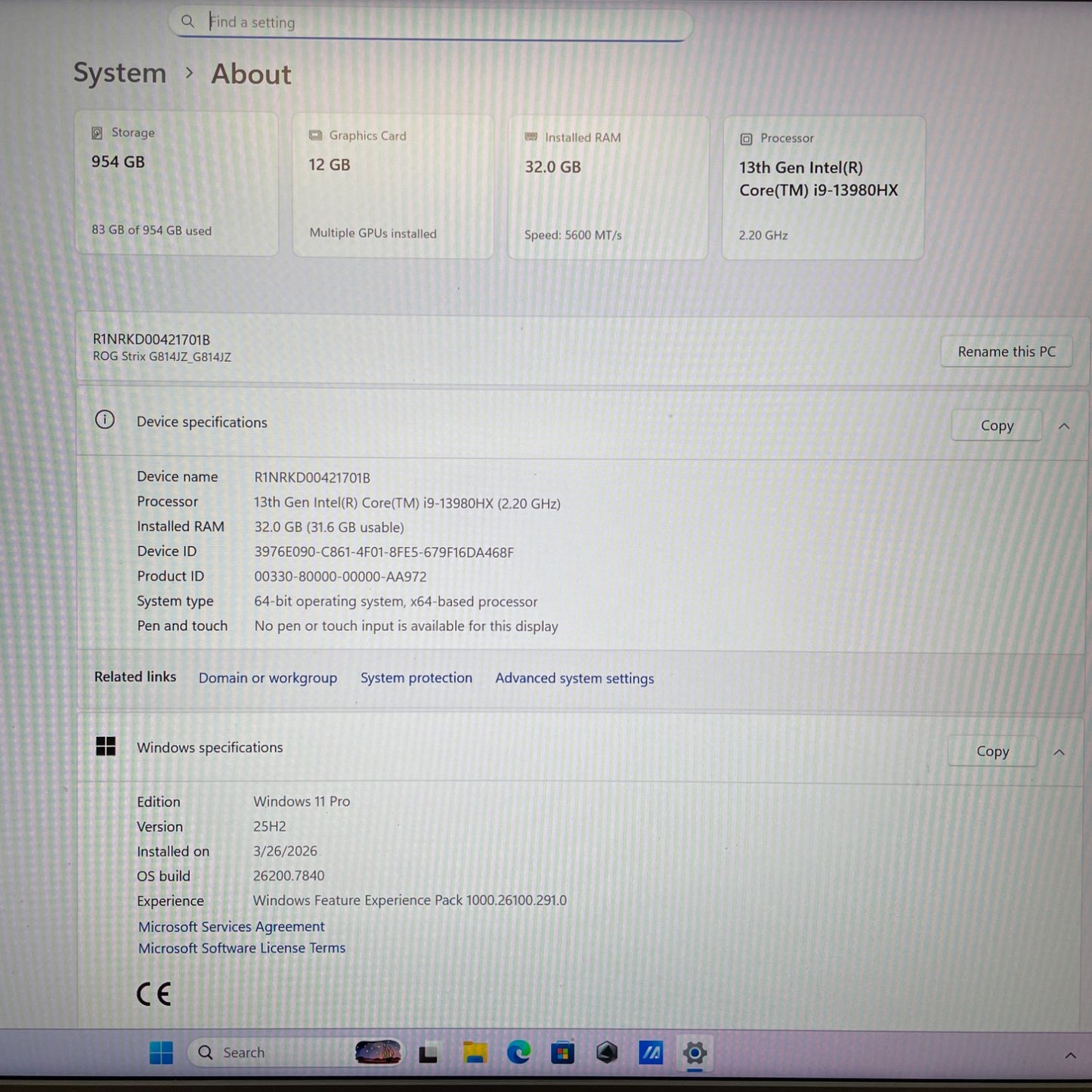Click the Start menu button
The width and height of the screenshot is (1092, 1092).
coord(161,1052)
